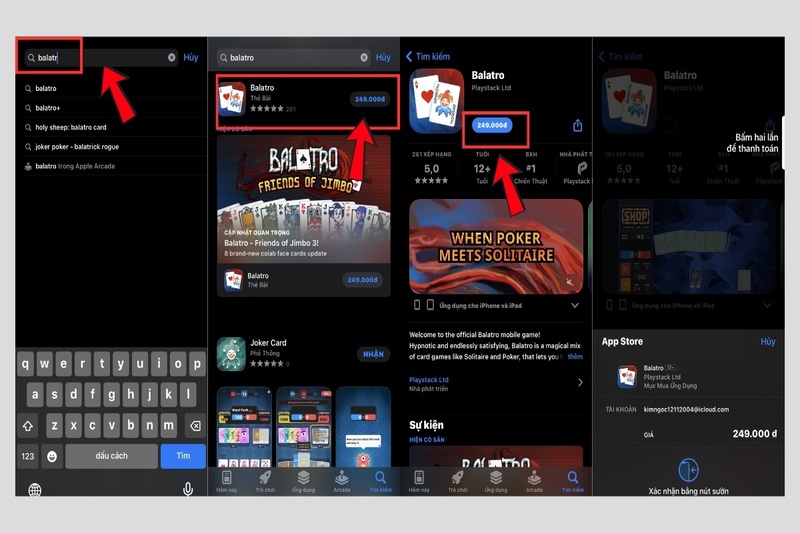Toggle the shift key on keyboard
The image size is (800, 533).
(x=28, y=425)
